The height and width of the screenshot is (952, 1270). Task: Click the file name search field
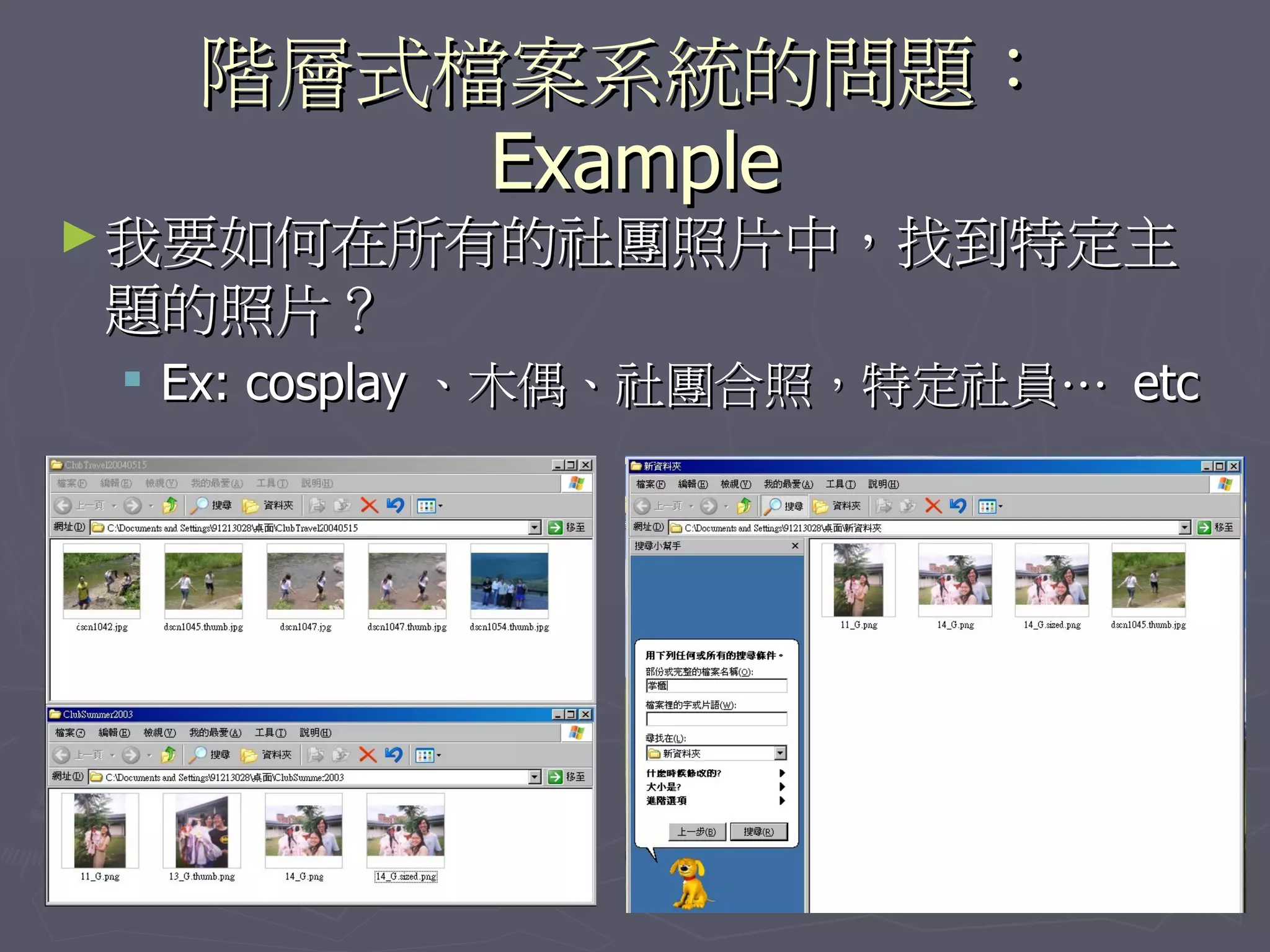(x=716, y=685)
